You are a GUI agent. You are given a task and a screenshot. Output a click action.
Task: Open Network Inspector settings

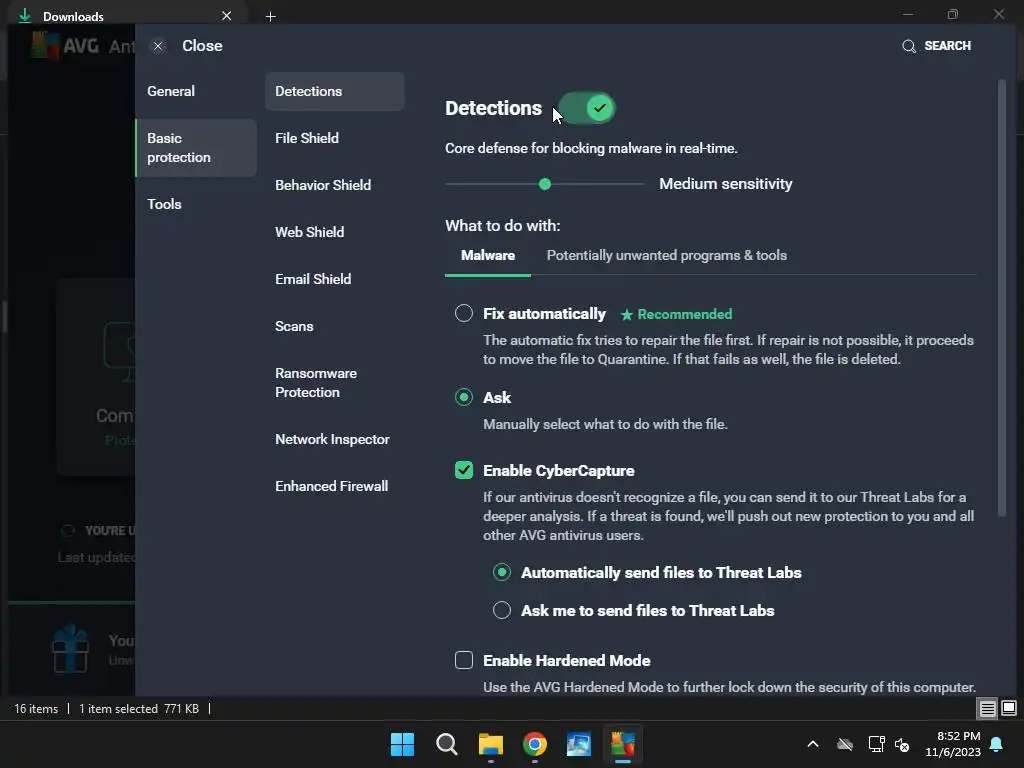[x=334, y=440]
